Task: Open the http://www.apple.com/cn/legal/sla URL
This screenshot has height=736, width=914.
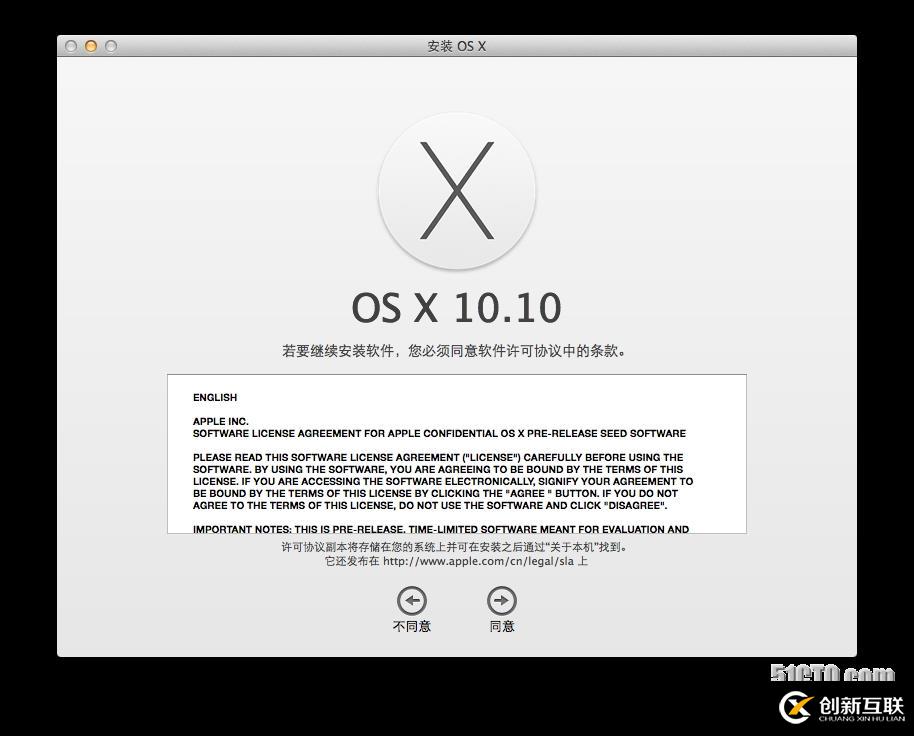Action: 478,562
